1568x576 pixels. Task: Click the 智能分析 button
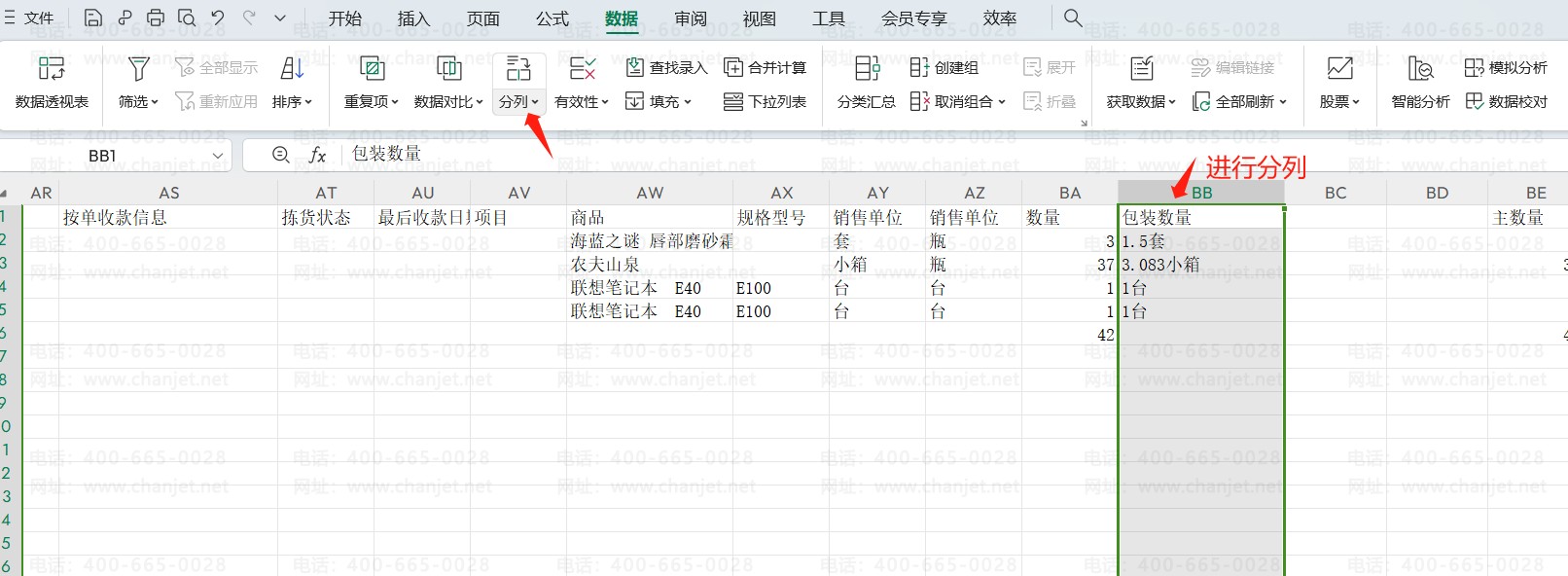1420,83
